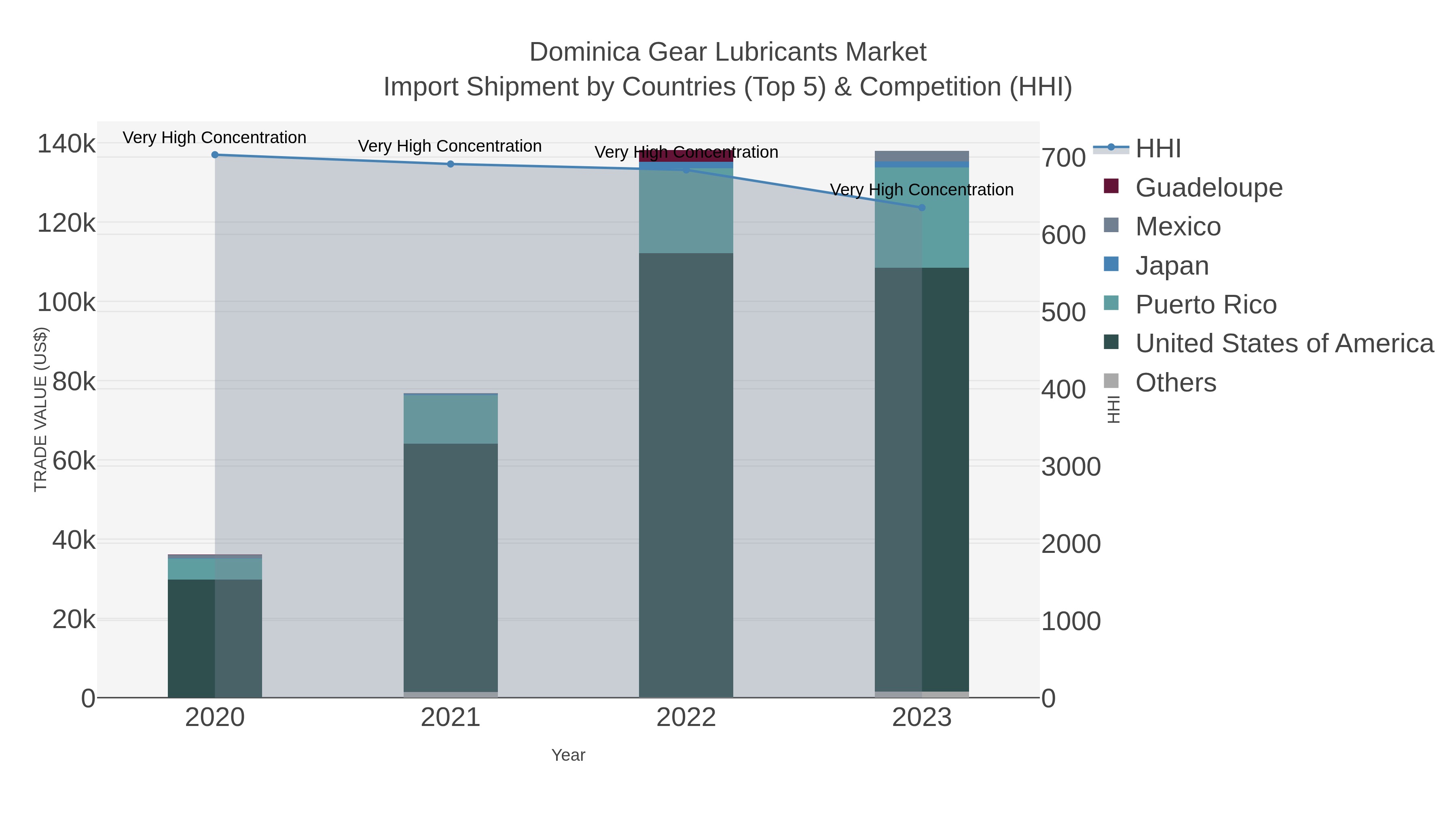The height and width of the screenshot is (819, 1456).
Task: Click the Others gray legend swatch
Action: tap(1111, 381)
